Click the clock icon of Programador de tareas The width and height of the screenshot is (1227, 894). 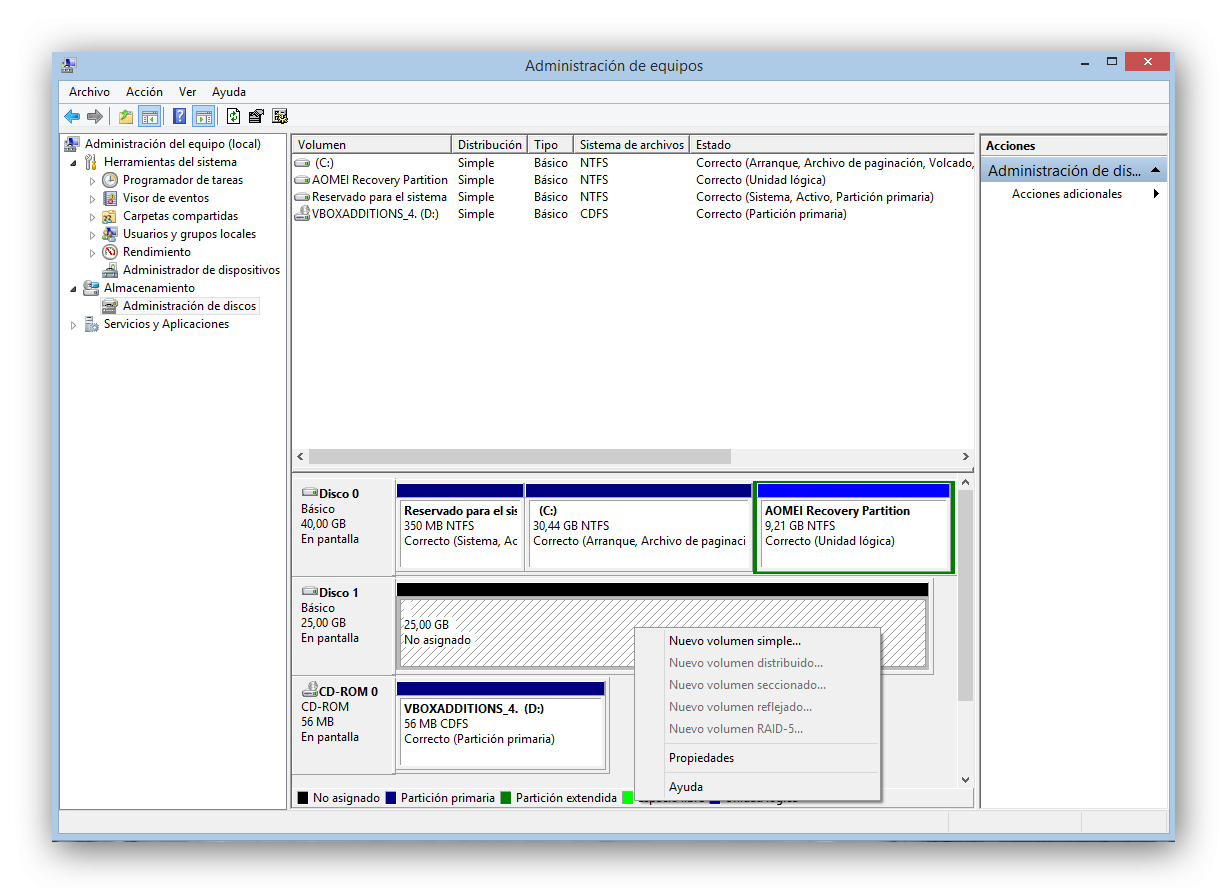[x=110, y=180]
